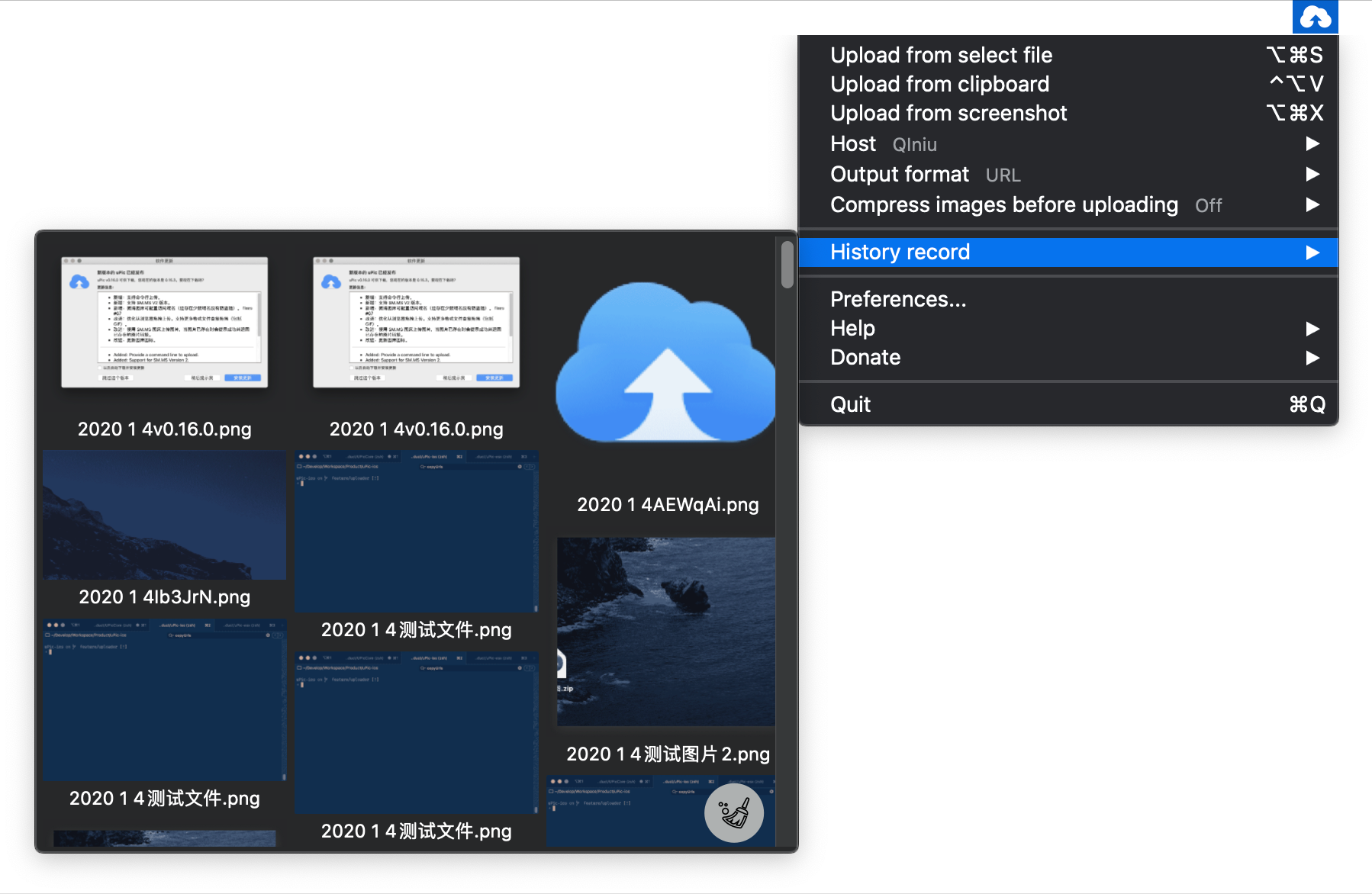This screenshot has width=1372, height=894.
Task: Open the 2020 1 4测试图片 2.png thumbnail
Action: point(666,632)
